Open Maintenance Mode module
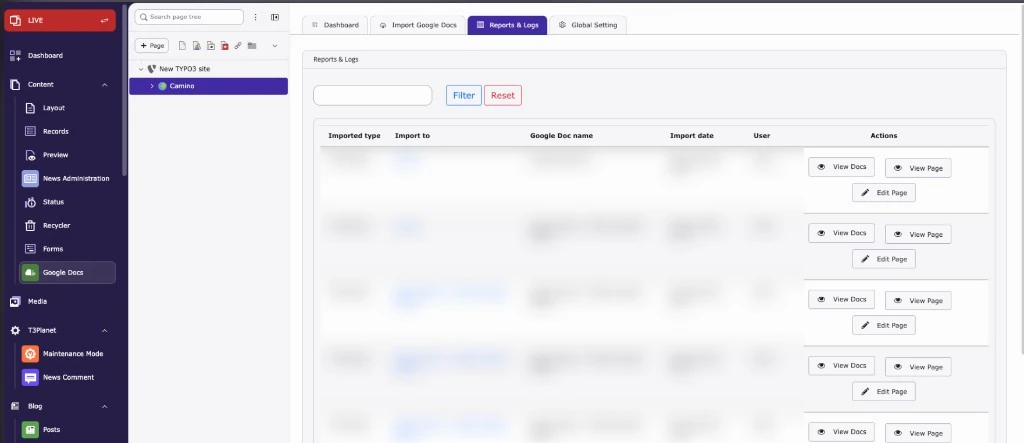Screen dimensions: 1024x443 coord(67,353)
